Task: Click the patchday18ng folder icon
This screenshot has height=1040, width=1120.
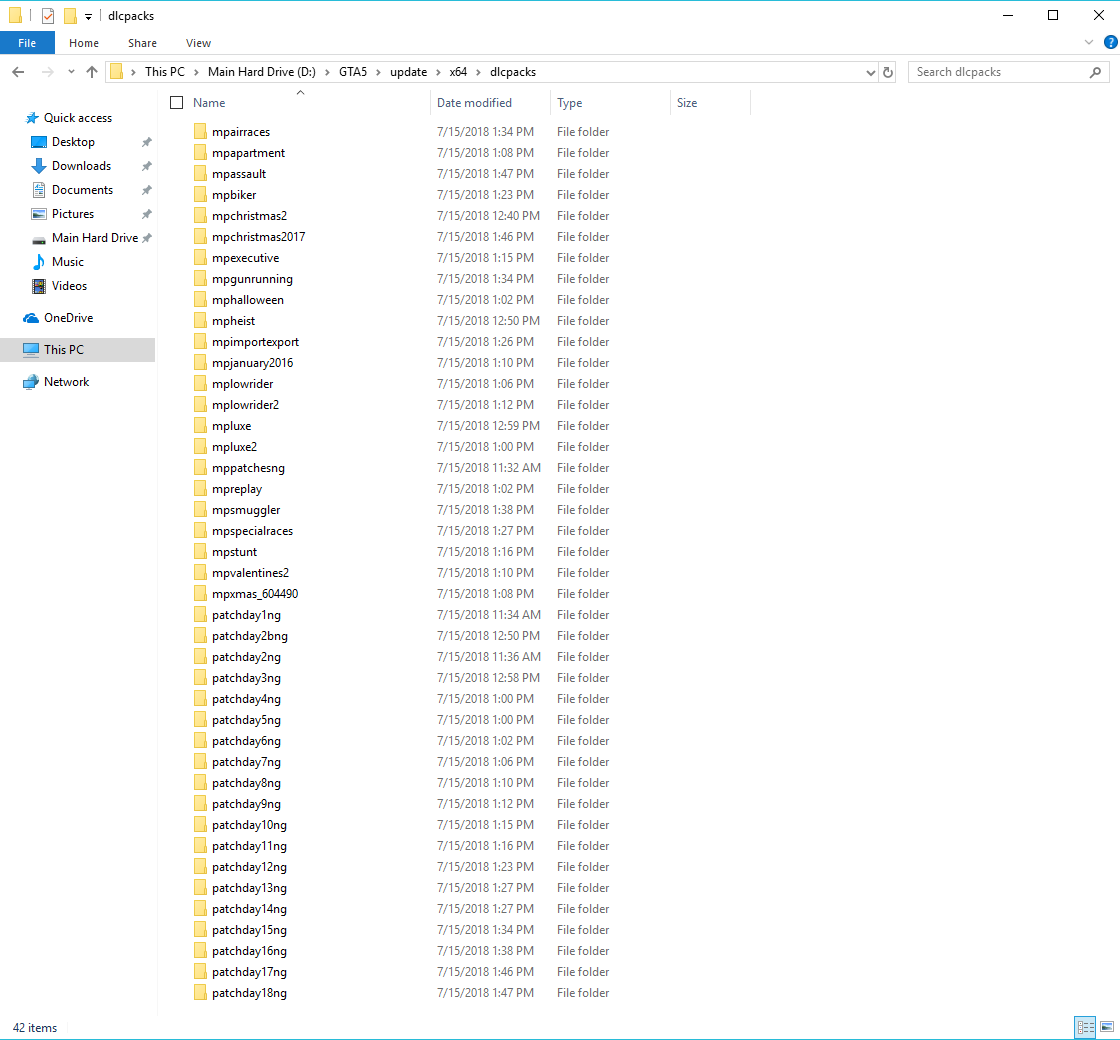Action: (200, 993)
